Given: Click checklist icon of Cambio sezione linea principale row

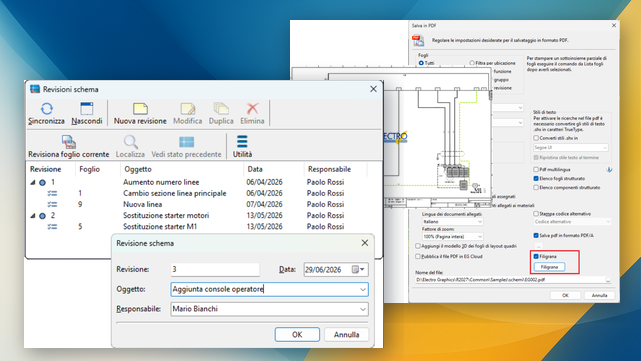Looking at the screenshot, I should click(x=52, y=193).
